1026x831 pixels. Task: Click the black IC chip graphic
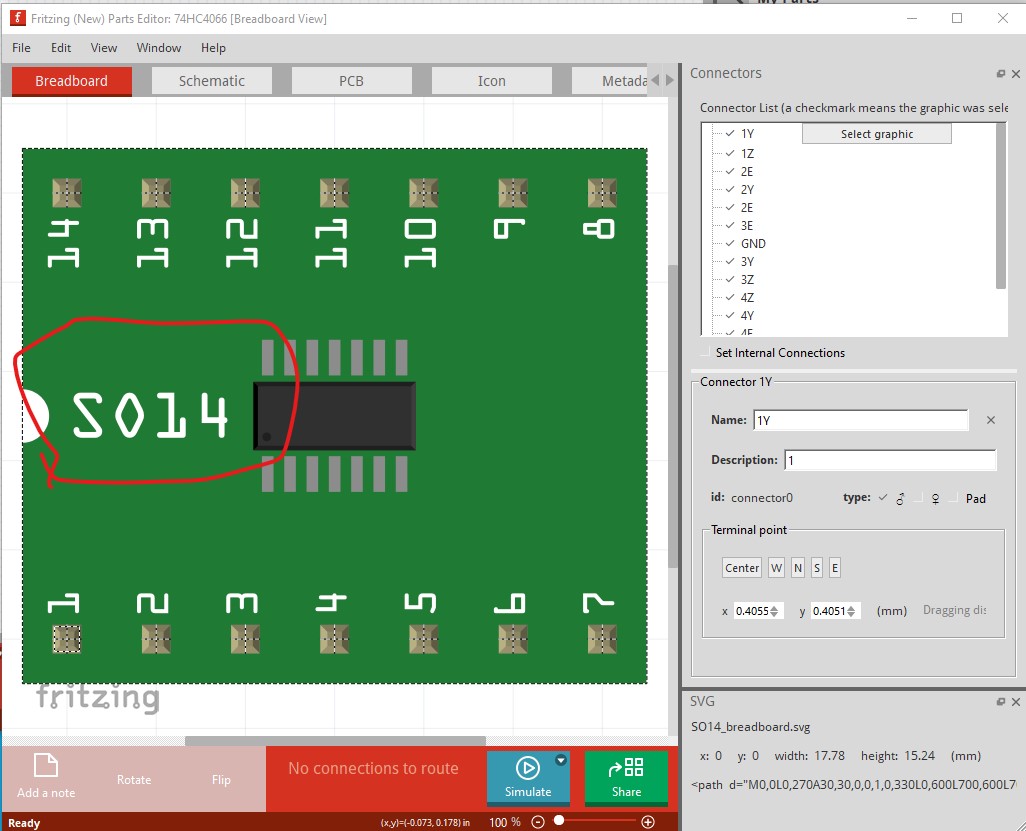coord(334,416)
